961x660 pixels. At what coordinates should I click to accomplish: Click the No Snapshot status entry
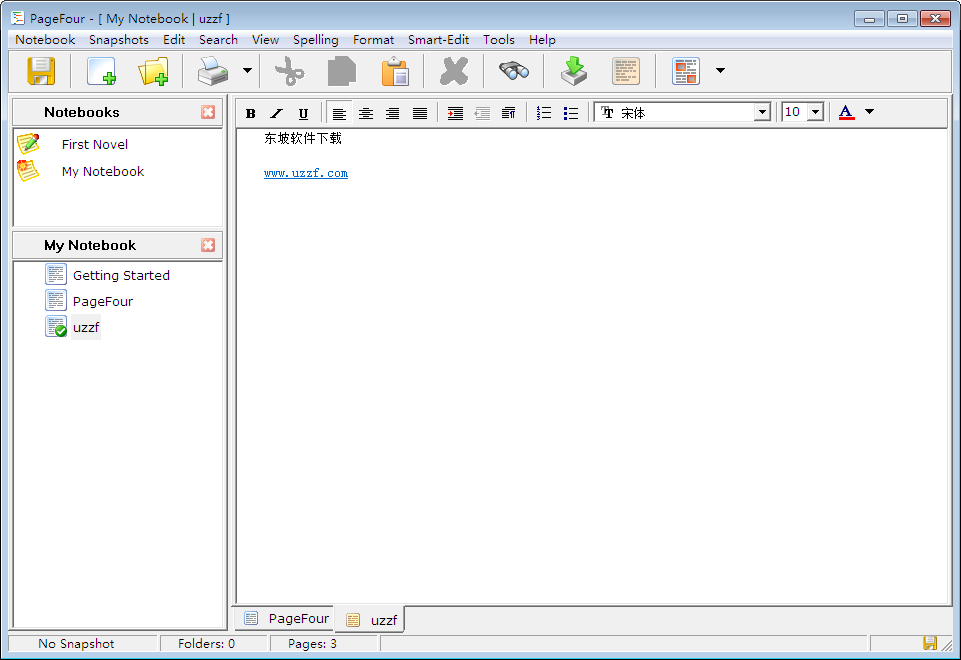click(x=76, y=643)
